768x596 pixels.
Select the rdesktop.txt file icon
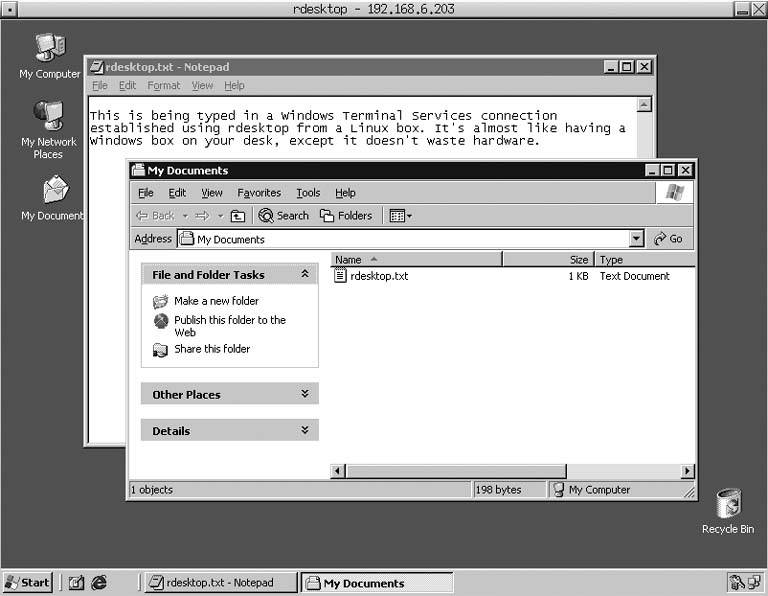[340, 275]
